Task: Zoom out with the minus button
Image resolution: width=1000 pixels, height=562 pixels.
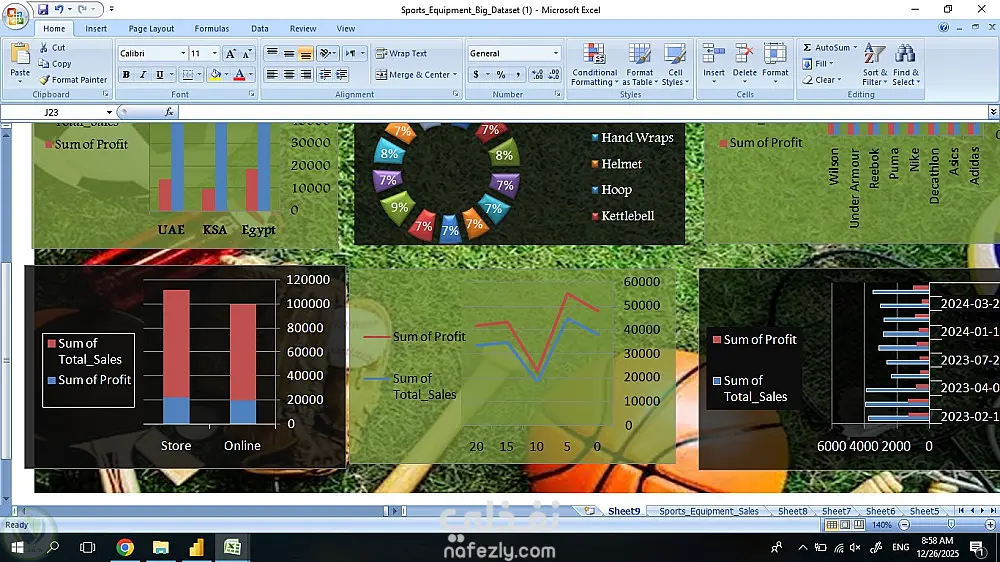Action: pyautogui.click(x=904, y=524)
